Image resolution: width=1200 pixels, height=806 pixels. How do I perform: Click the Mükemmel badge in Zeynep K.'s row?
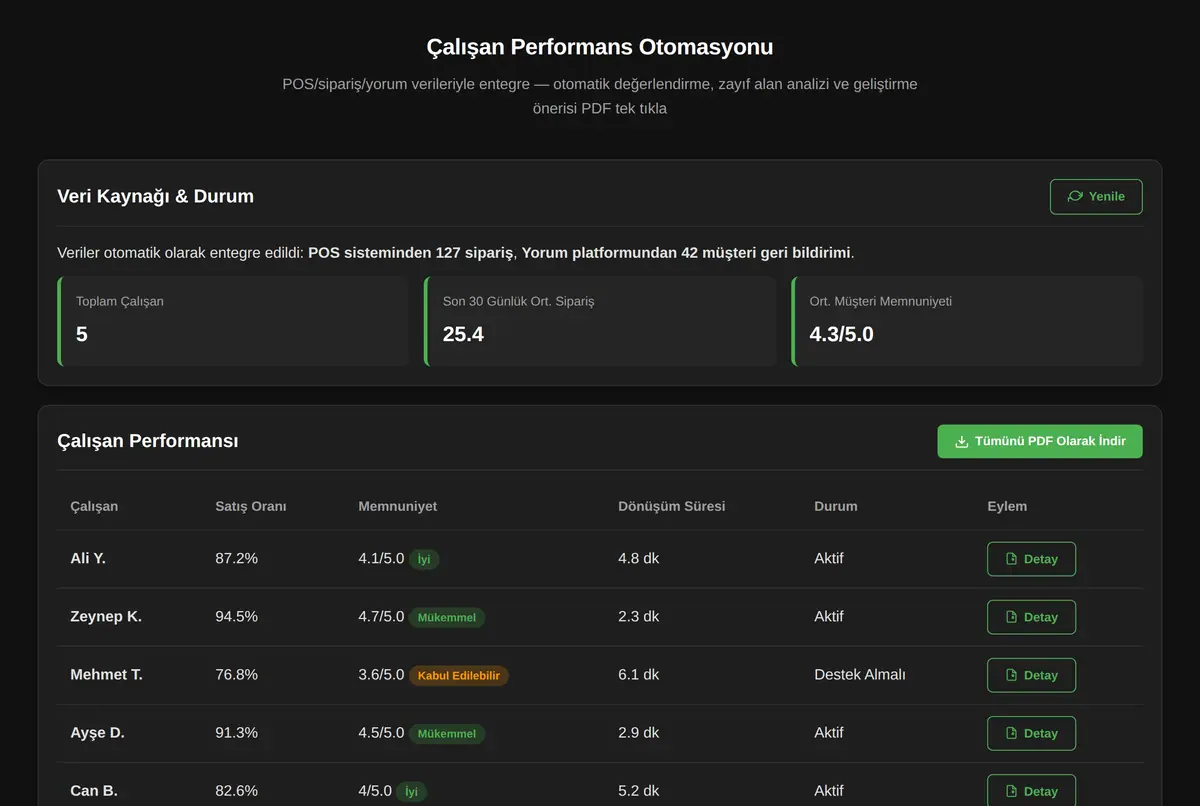pyautogui.click(x=447, y=617)
